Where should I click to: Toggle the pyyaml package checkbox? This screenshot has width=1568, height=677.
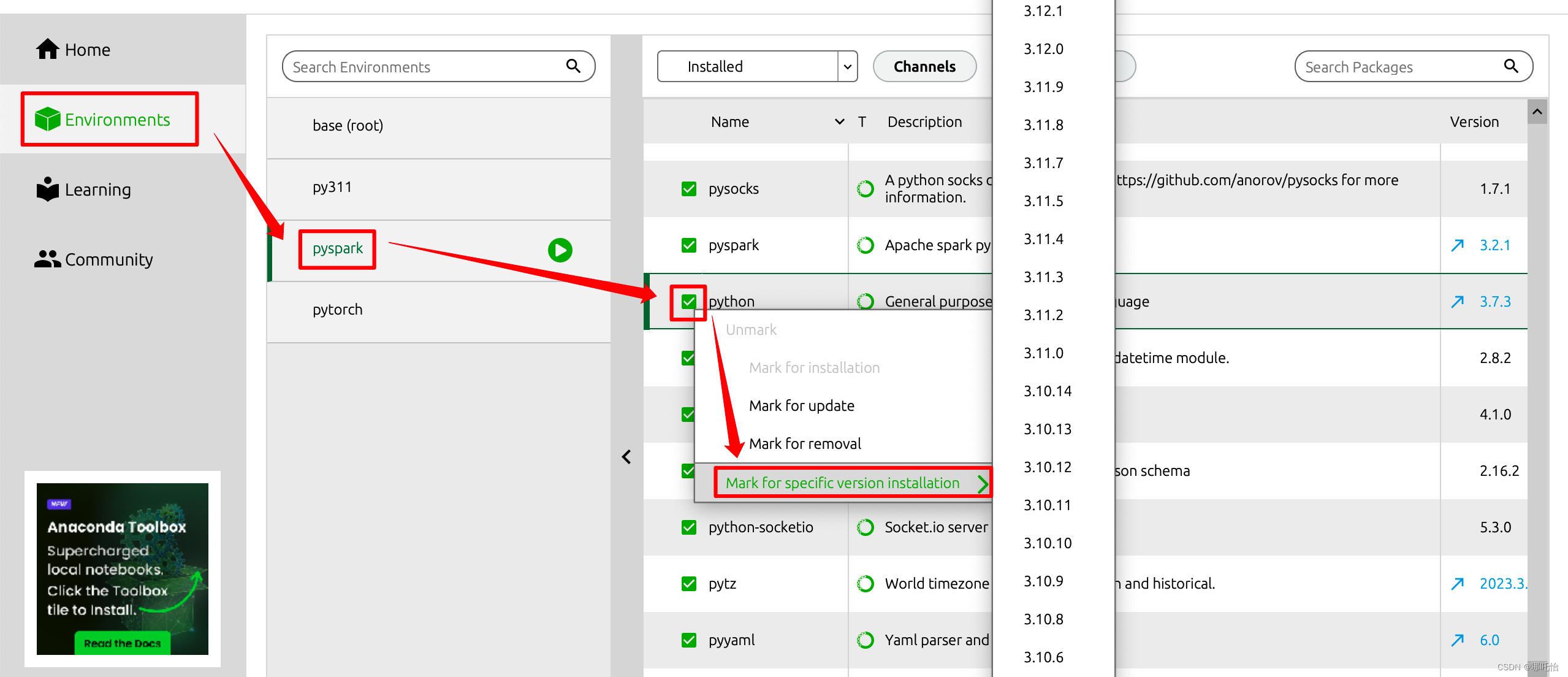pyautogui.click(x=689, y=640)
